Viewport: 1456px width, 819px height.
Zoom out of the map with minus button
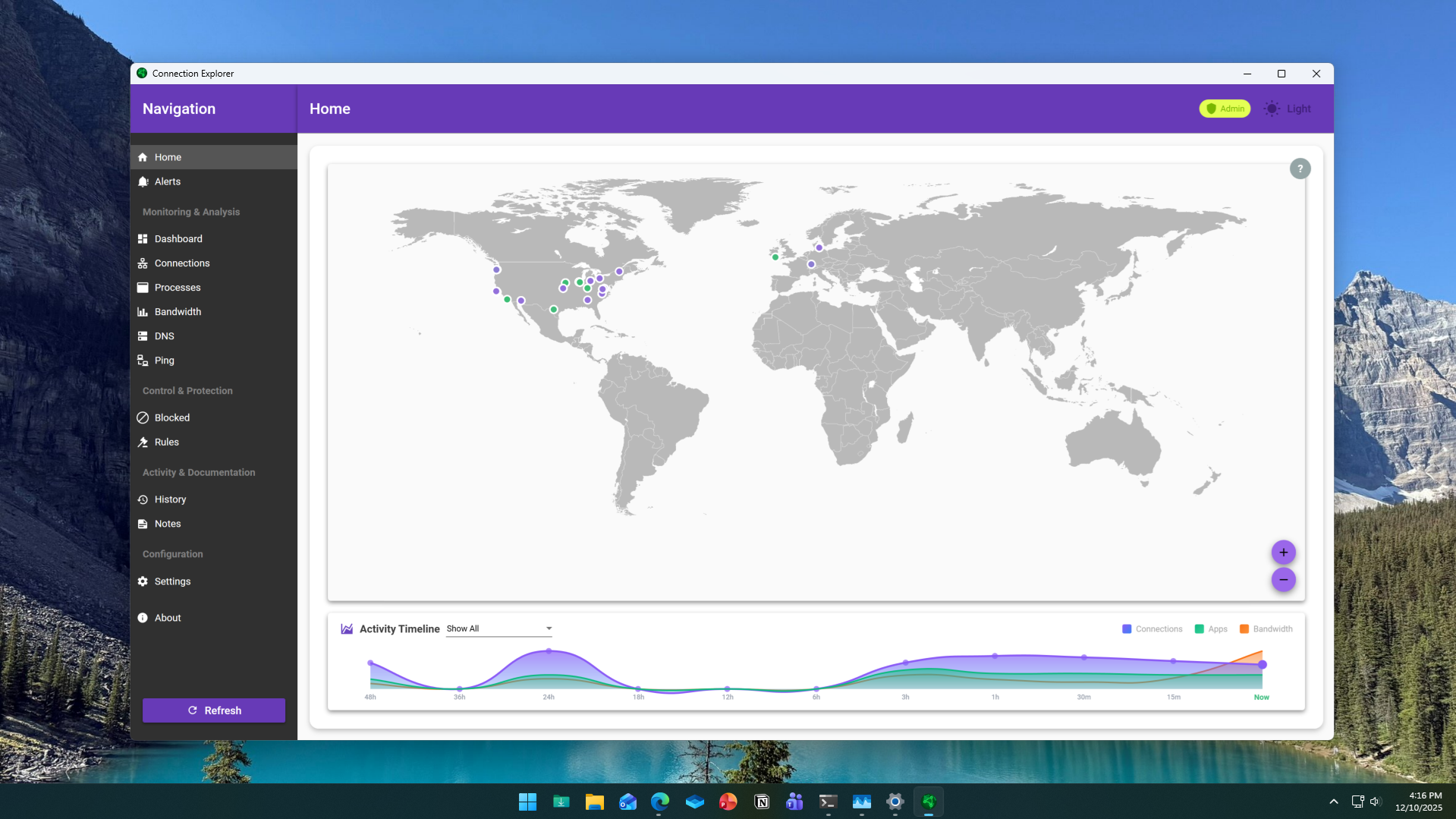pos(1283,580)
